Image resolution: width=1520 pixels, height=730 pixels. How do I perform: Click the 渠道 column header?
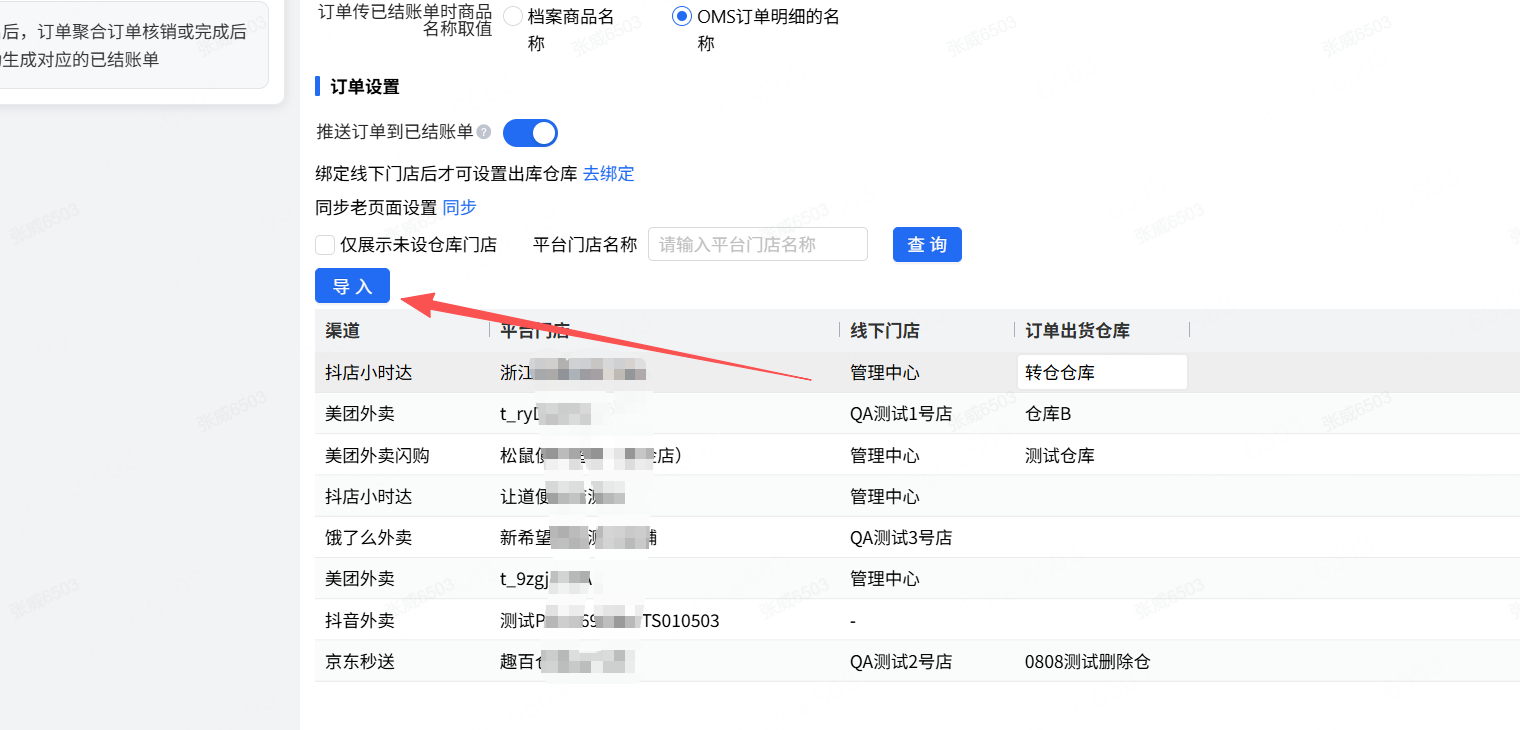(343, 331)
